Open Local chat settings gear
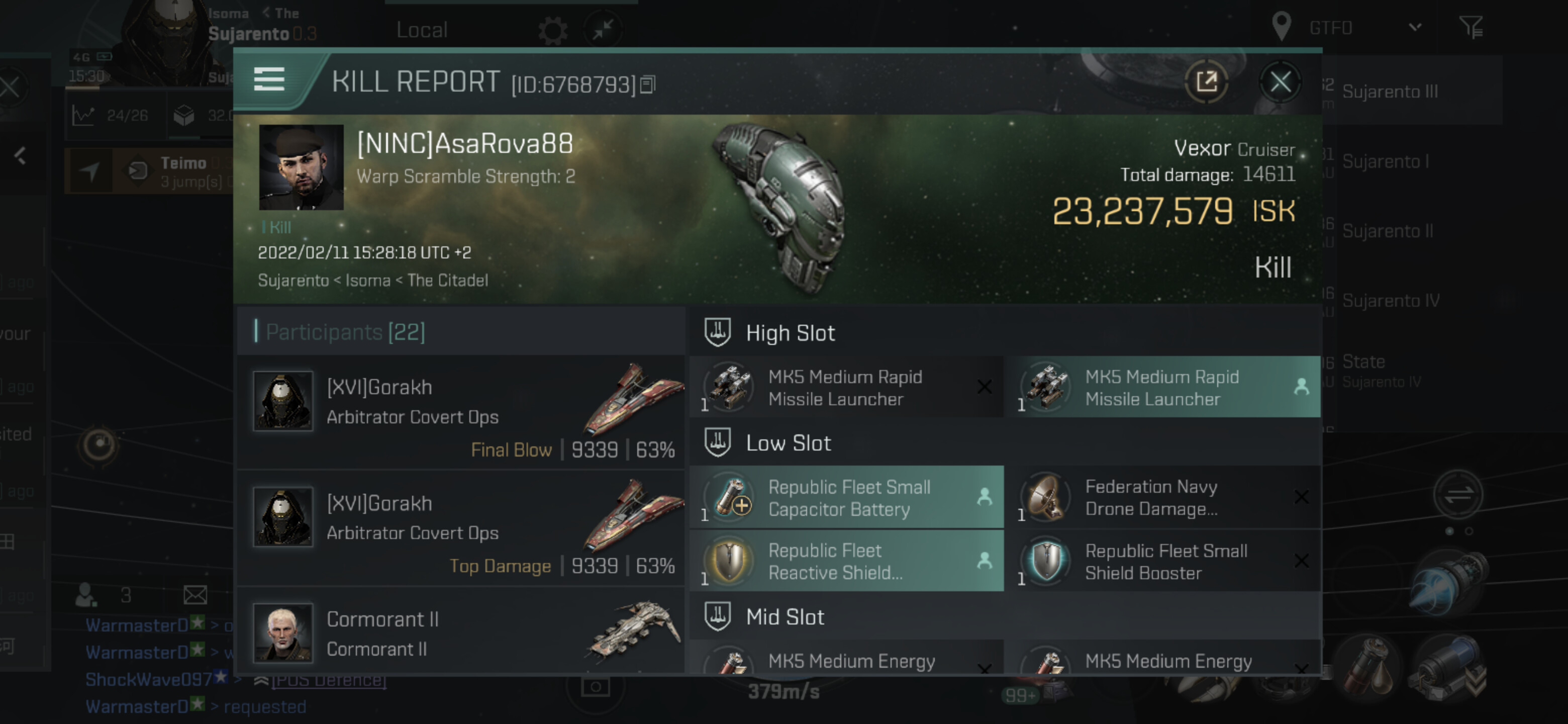Screen dimensions: 1568x724 pyautogui.click(x=553, y=30)
